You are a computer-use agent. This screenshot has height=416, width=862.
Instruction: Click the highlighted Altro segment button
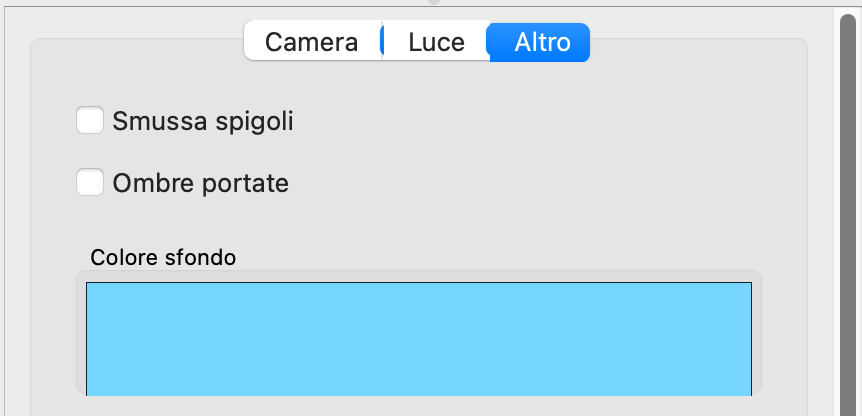(540, 42)
